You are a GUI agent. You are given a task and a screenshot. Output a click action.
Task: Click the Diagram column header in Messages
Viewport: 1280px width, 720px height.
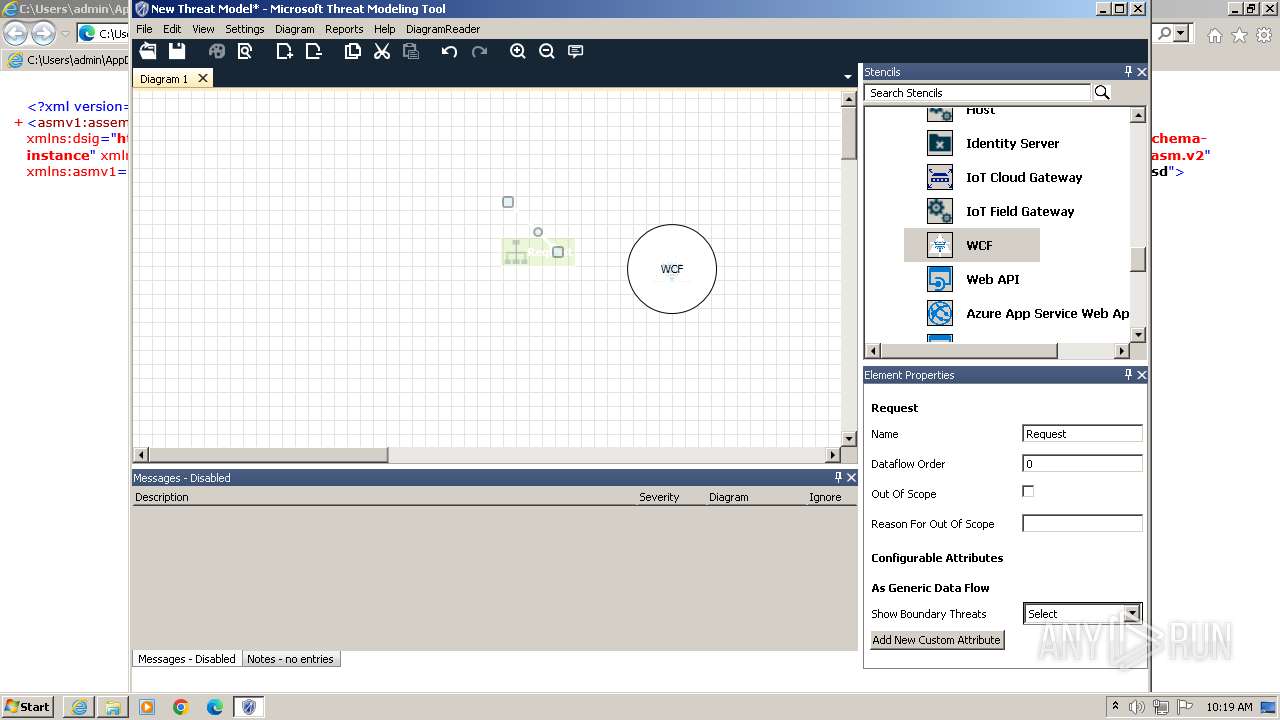click(x=729, y=497)
